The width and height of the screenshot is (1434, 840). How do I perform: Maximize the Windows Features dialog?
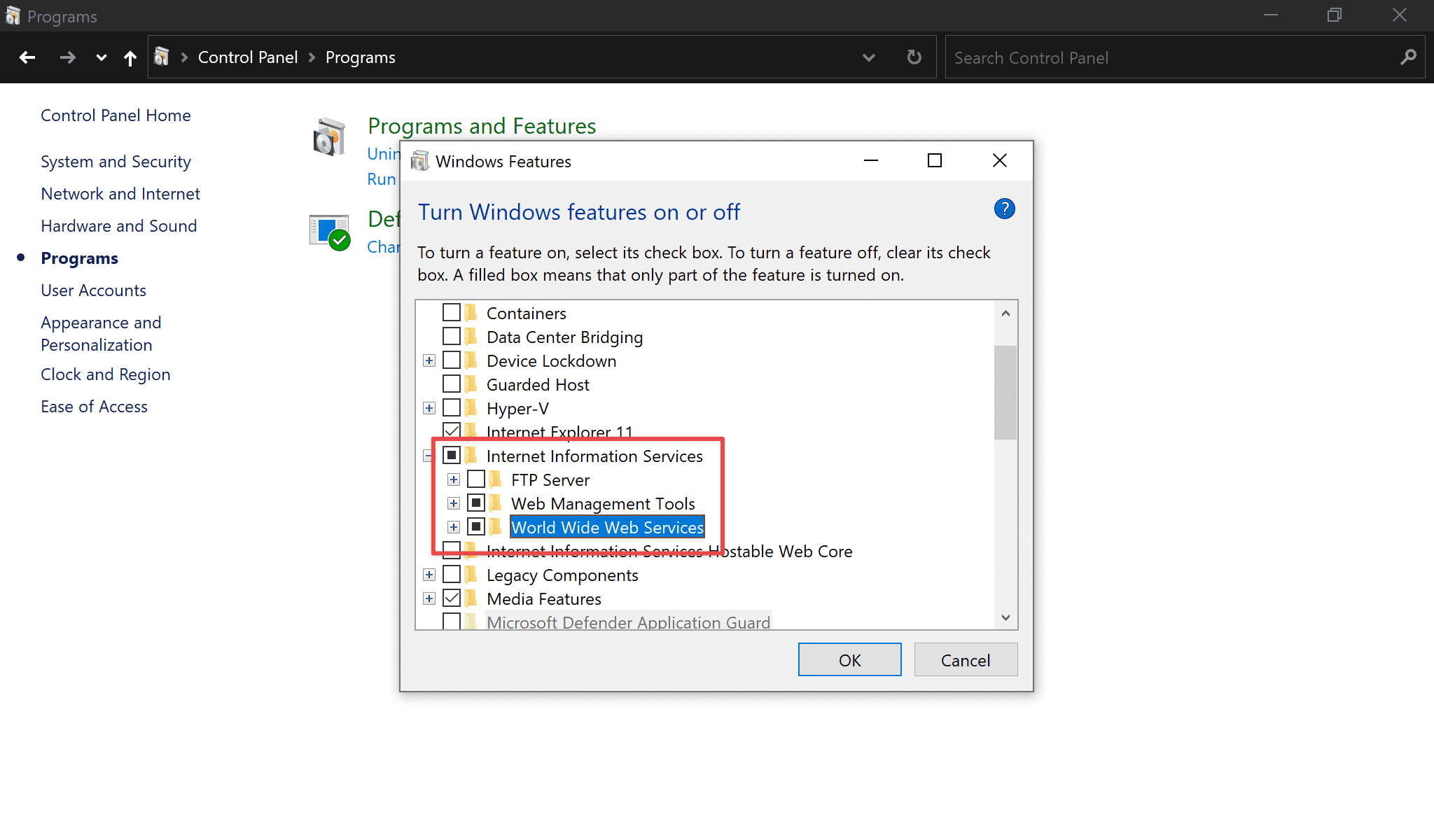935,161
